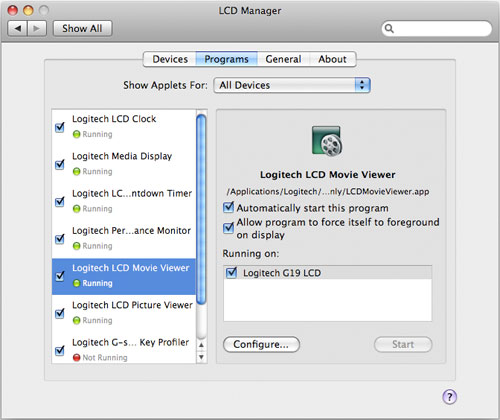Uncheck Logitech LCD Clock checkbox
Image resolution: width=500 pixels, height=420 pixels.
click(x=60, y=127)
